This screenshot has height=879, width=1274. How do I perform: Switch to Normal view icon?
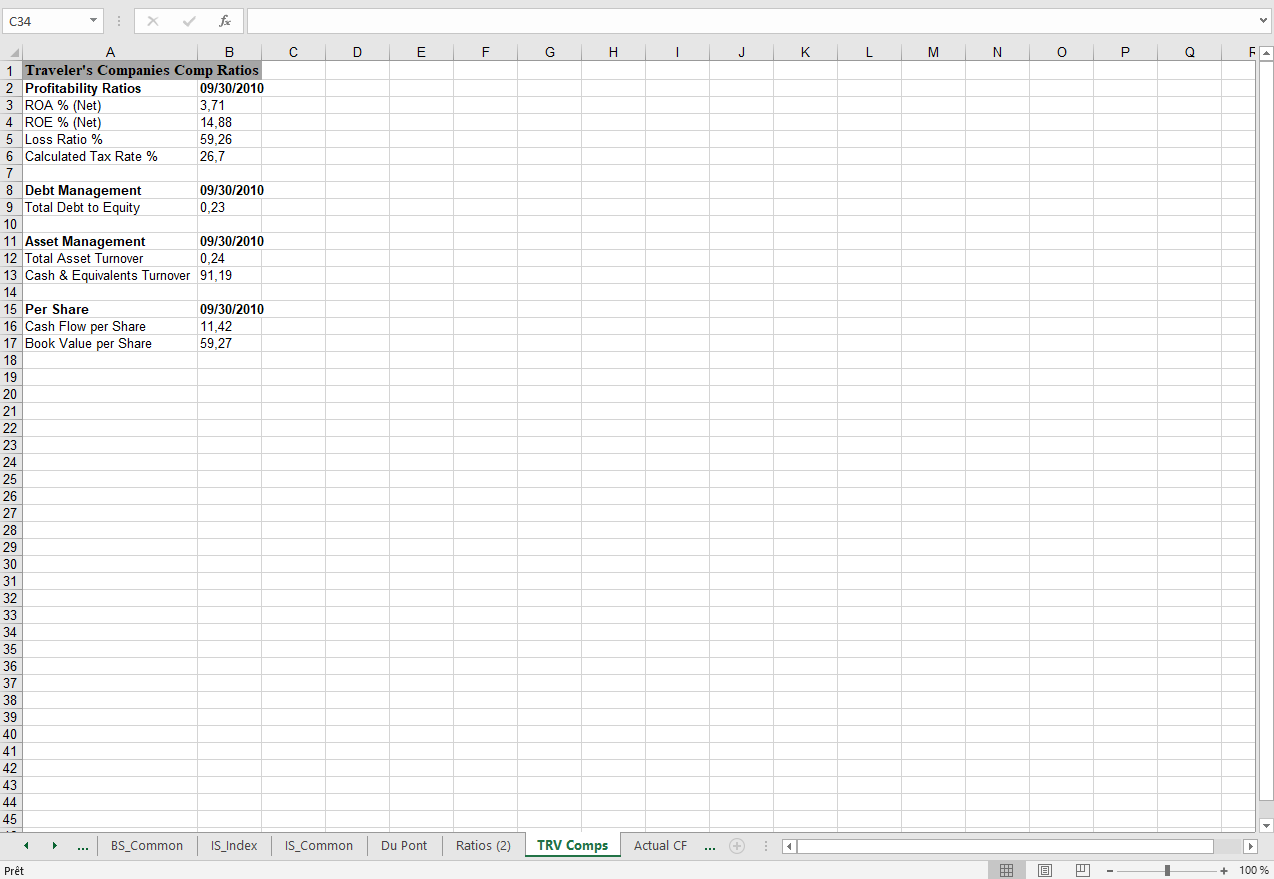[1007, 871]
